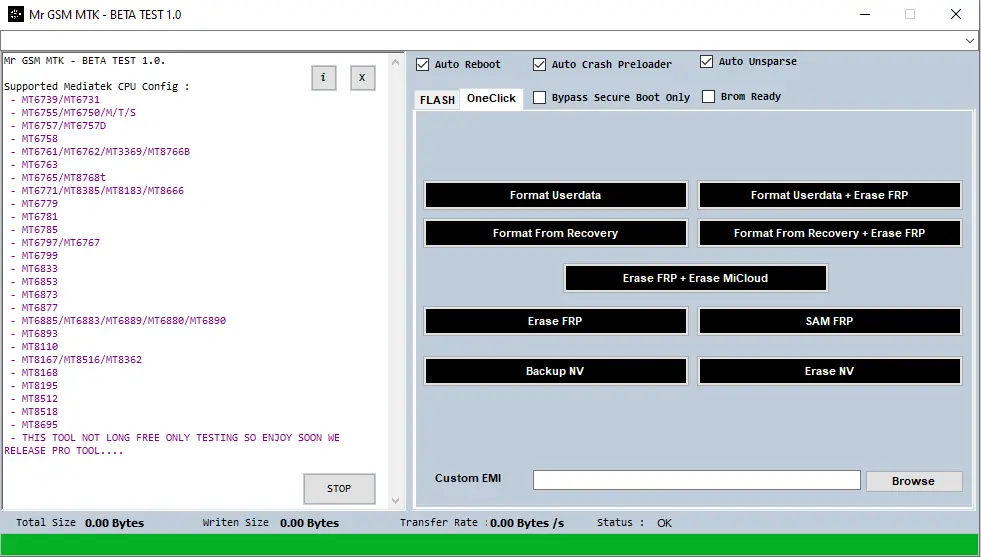Click the Erase FRP button
The height and width of the screenshot is (557, 981).
pos(556,321)
